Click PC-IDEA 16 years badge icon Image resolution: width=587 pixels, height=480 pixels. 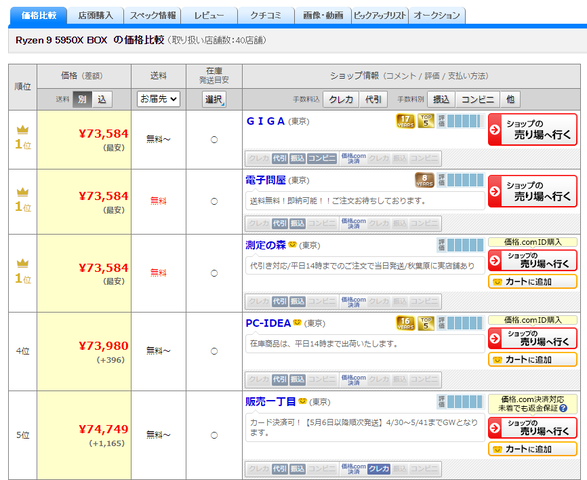coord(405,323)
